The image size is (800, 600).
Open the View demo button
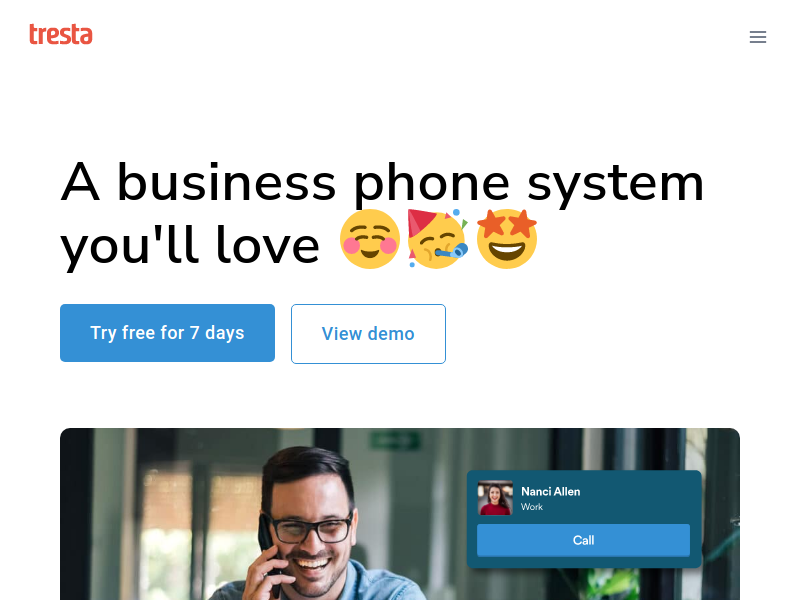point(368,334)
